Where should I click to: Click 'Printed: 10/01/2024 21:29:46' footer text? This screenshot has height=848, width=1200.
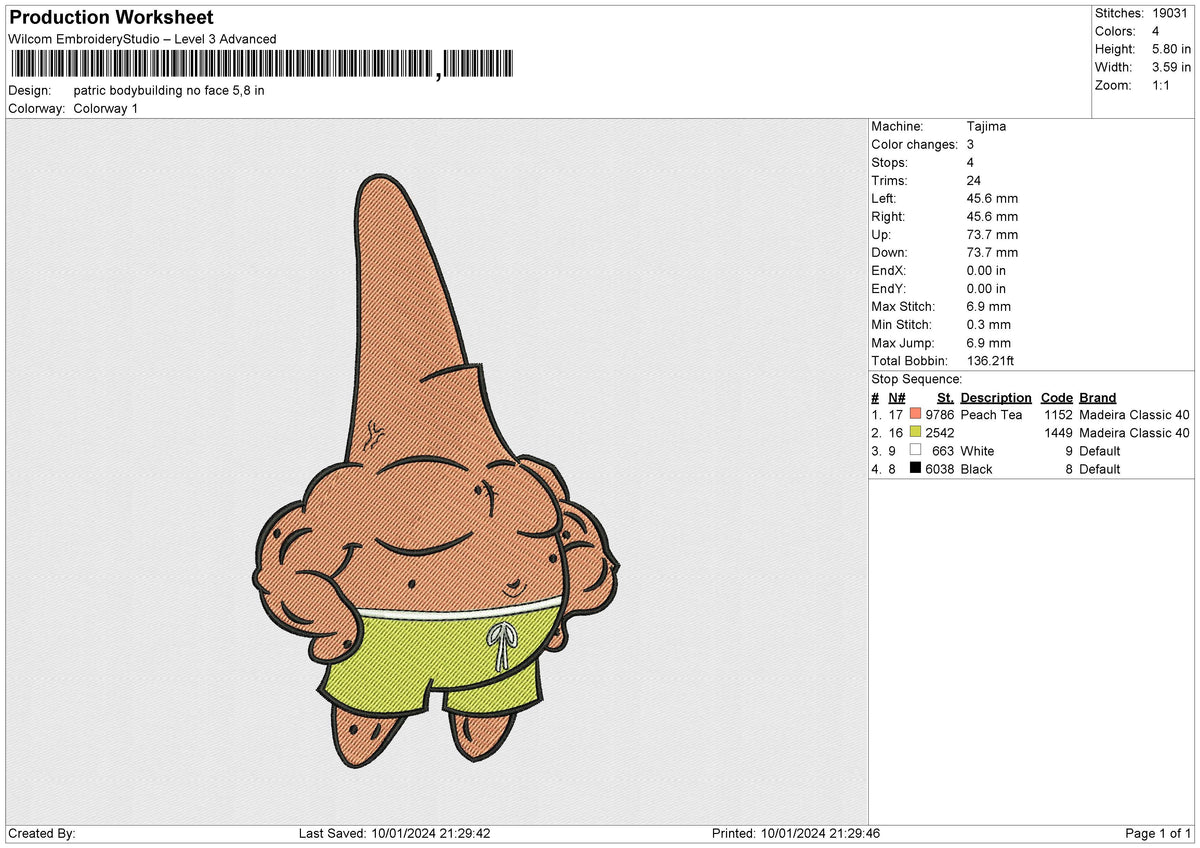click(x=796, y=833)
